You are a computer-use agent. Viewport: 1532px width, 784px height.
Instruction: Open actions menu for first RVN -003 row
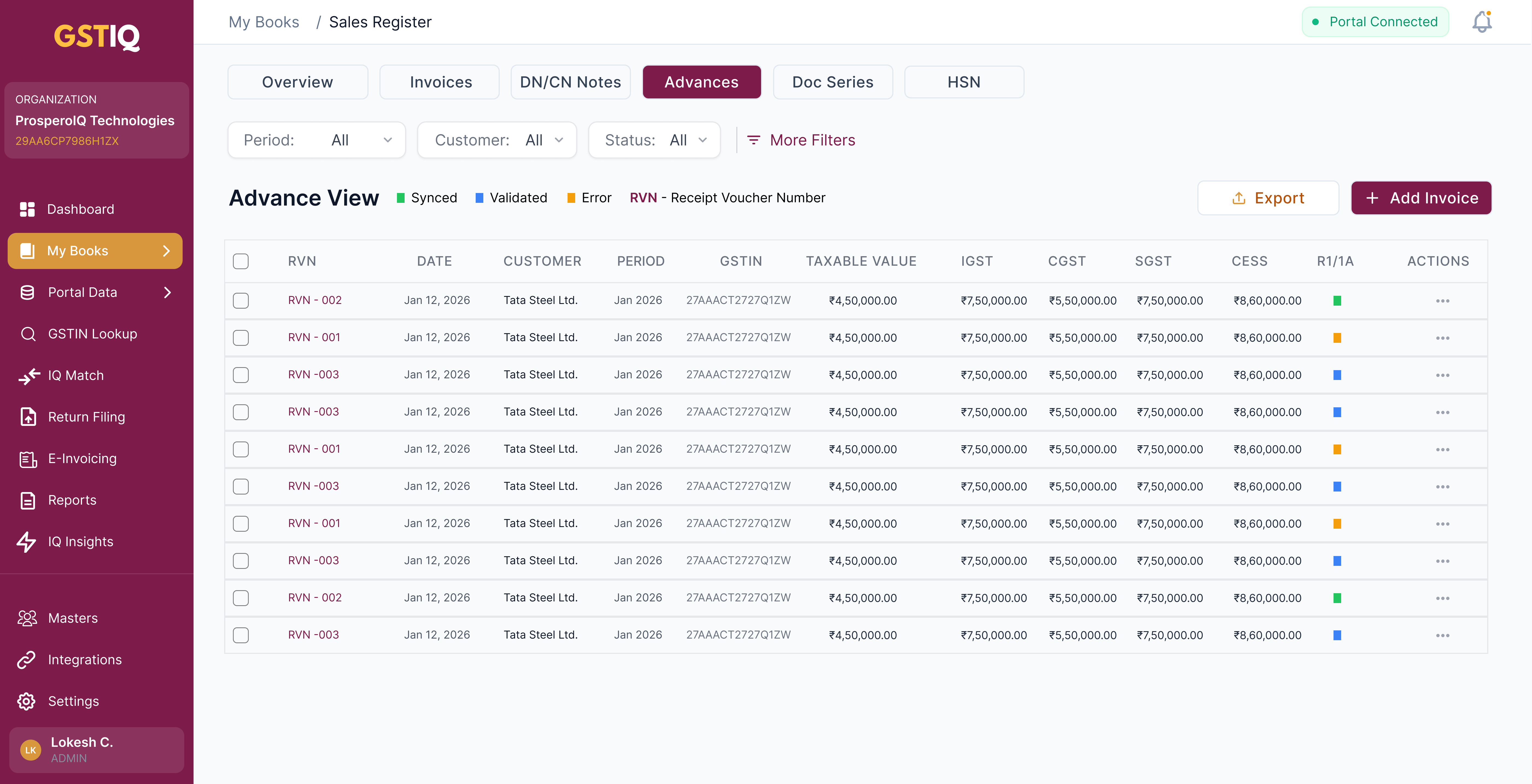(1442, 375)
